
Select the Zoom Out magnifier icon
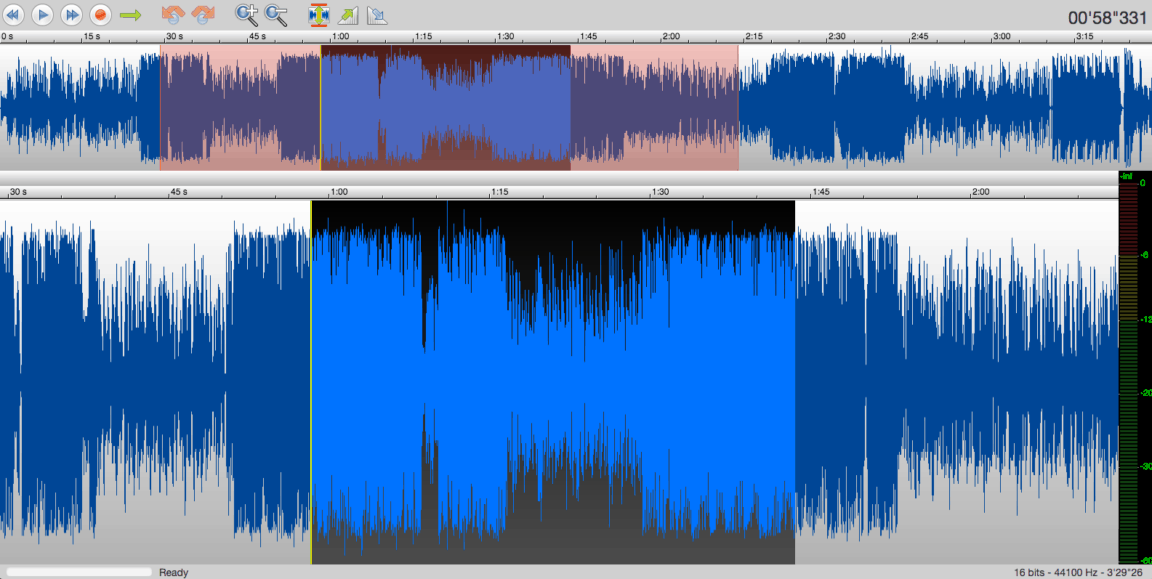pos(276,15)
